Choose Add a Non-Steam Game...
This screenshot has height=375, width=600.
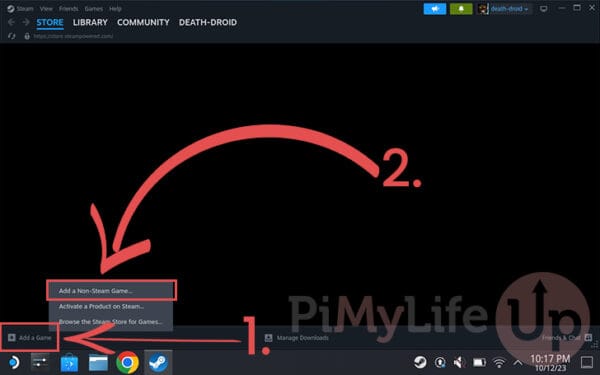(111, 290)
